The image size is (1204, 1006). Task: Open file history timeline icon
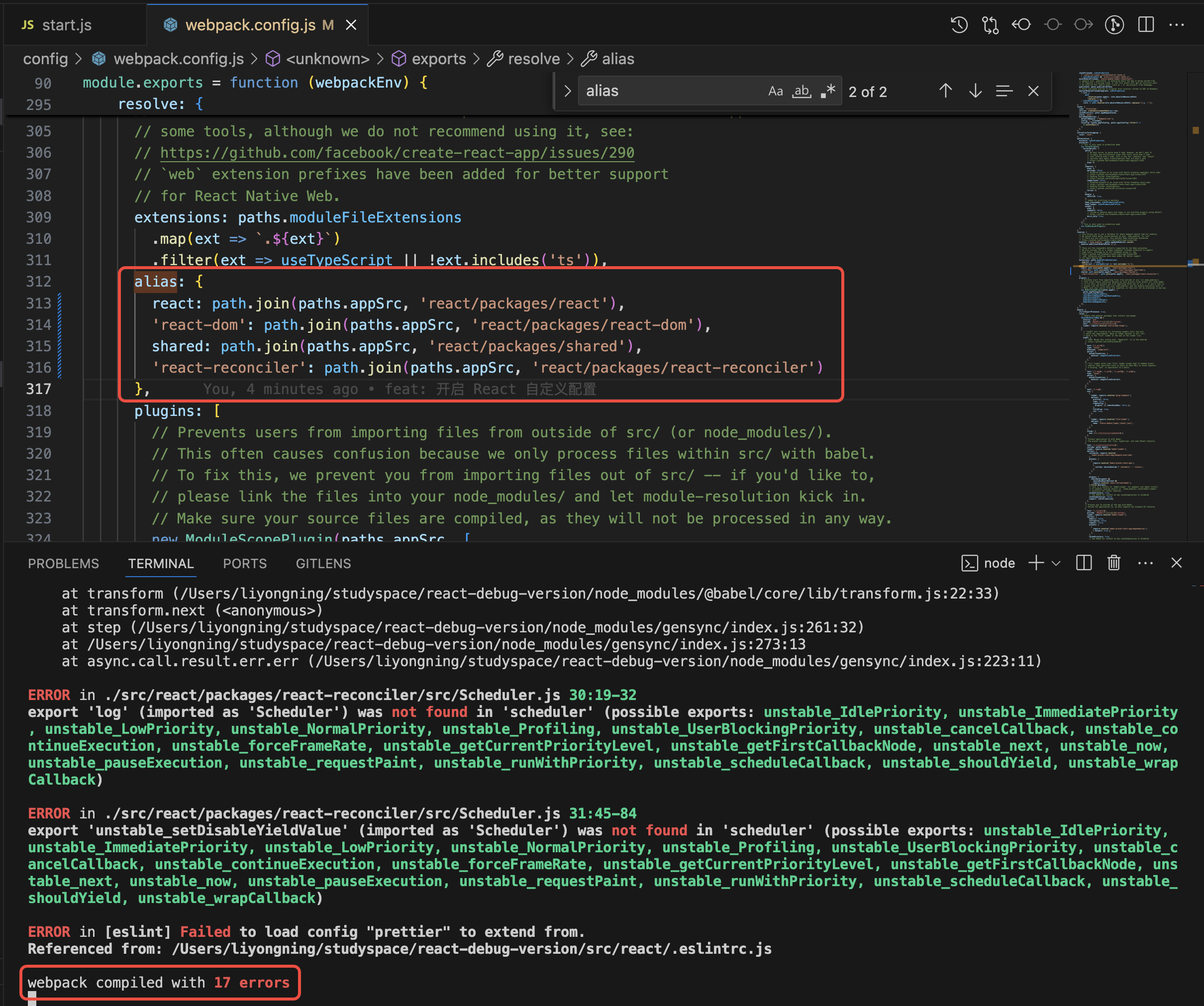click(959, 25)
